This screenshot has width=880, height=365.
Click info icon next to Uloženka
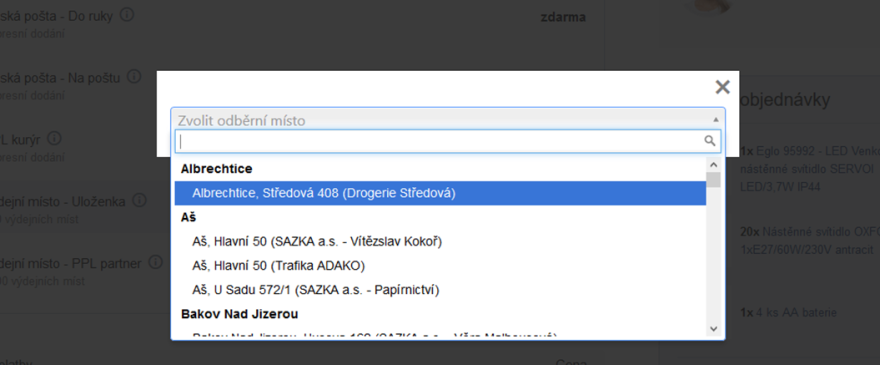139,200
